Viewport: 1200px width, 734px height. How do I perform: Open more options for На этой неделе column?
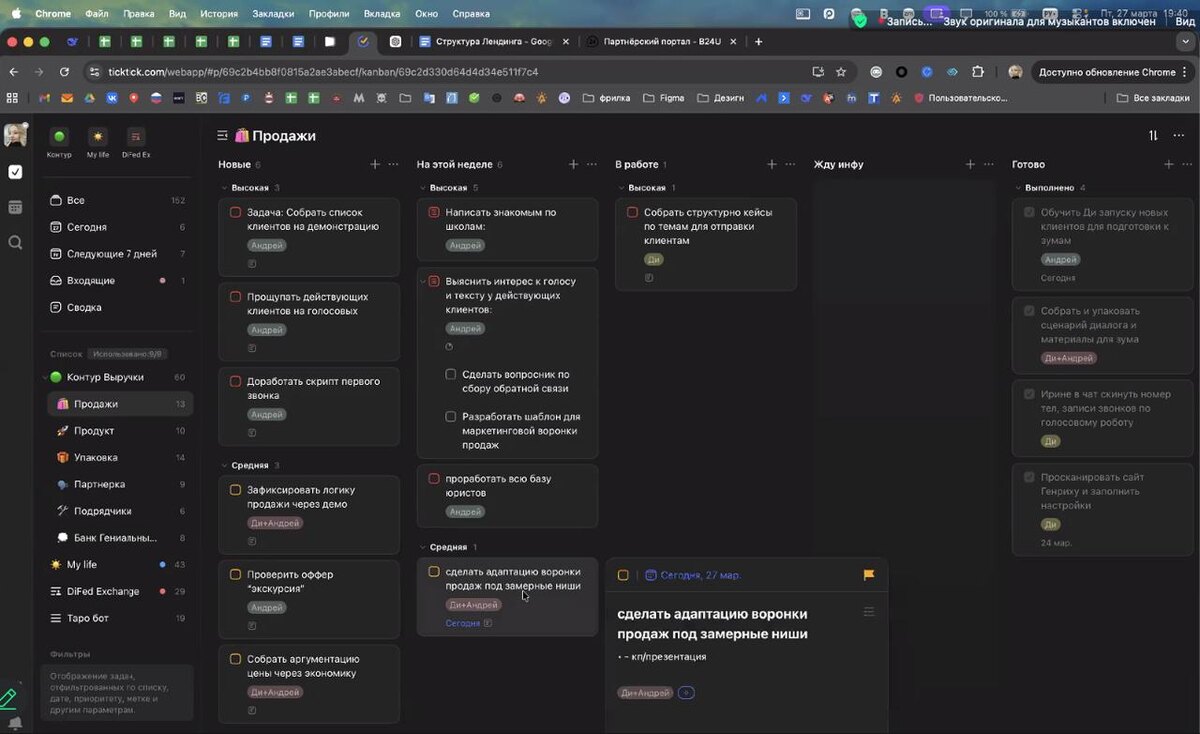point(591,164)
